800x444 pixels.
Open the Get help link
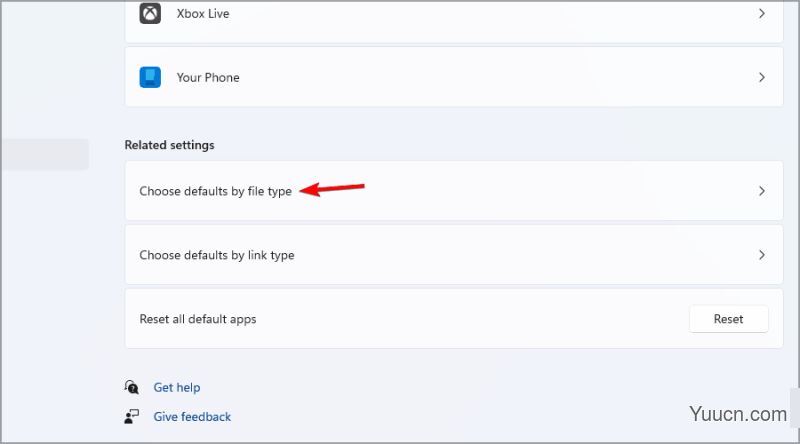click(x=177, y=387)
